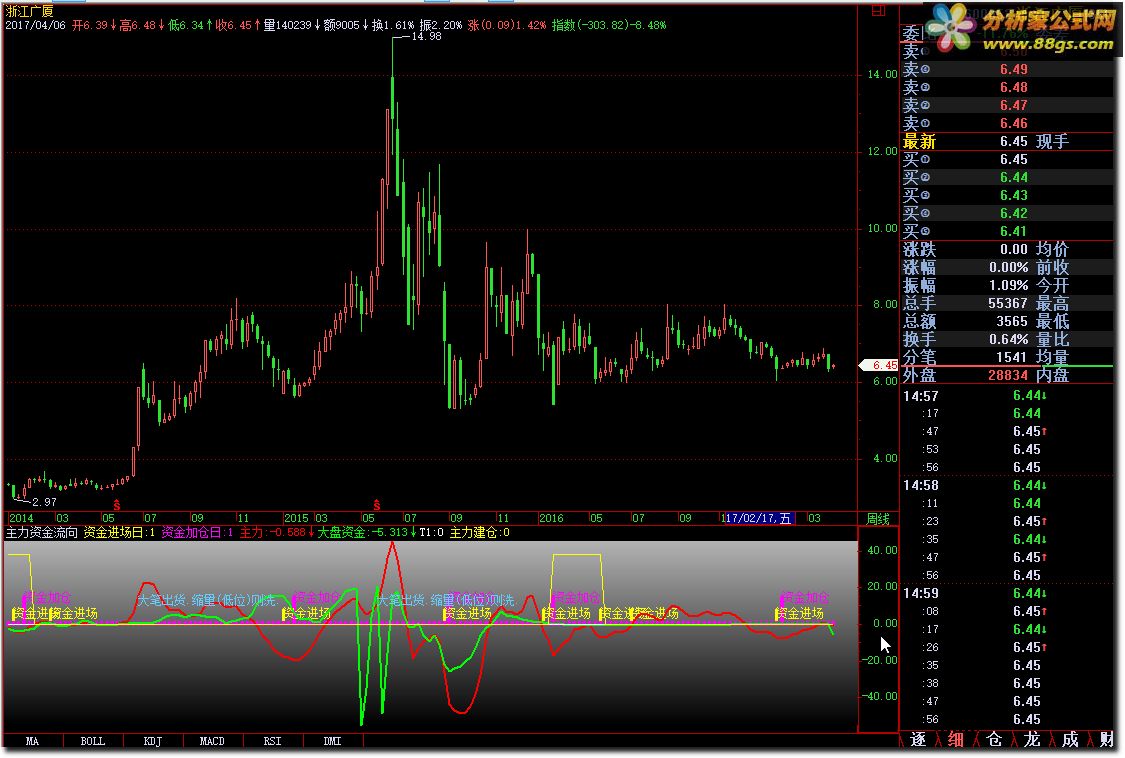
Task: Click the 14:57 tick time entry
Action: (x=921, y=396)
